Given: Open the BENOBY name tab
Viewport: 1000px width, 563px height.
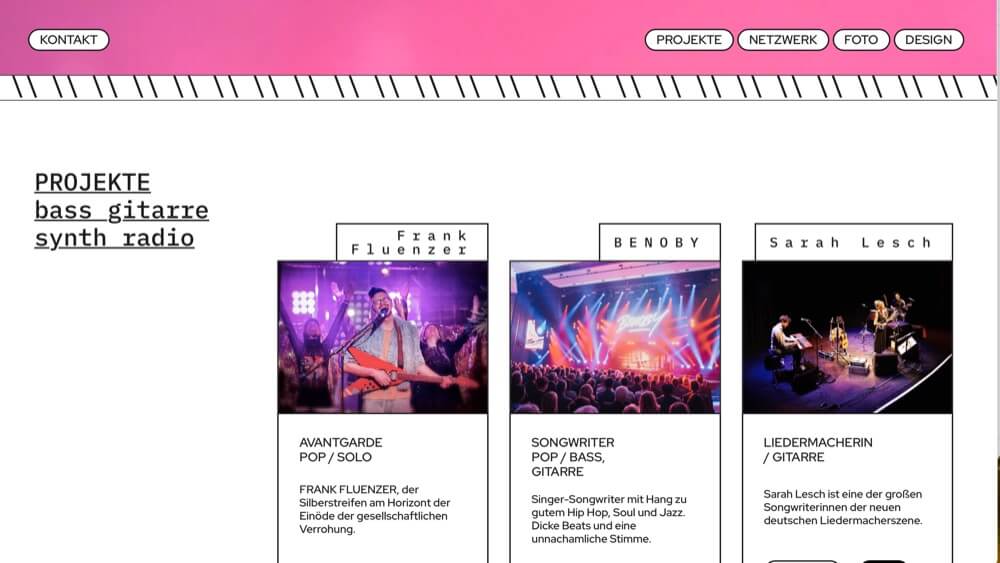Looking at the screenshot, I should click(x=659, y=242).
